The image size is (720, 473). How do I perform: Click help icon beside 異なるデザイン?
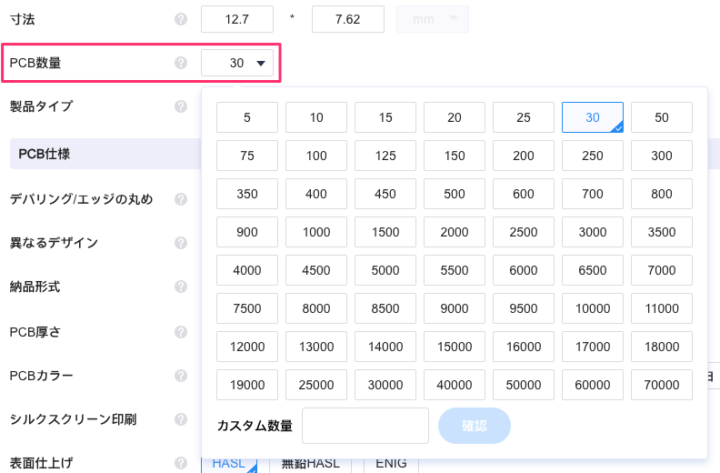(181, 243)
